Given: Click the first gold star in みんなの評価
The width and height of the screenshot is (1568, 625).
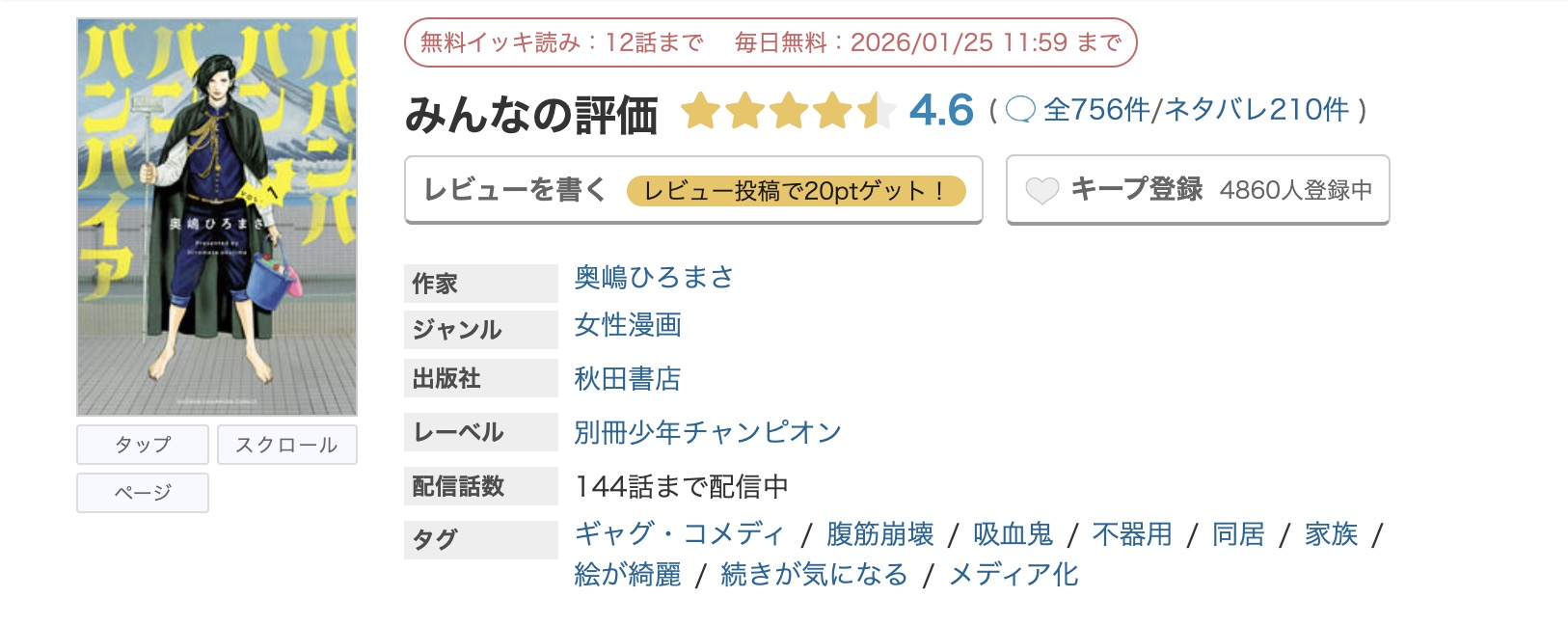Looking at the screenshot, I should coord(702,111).
